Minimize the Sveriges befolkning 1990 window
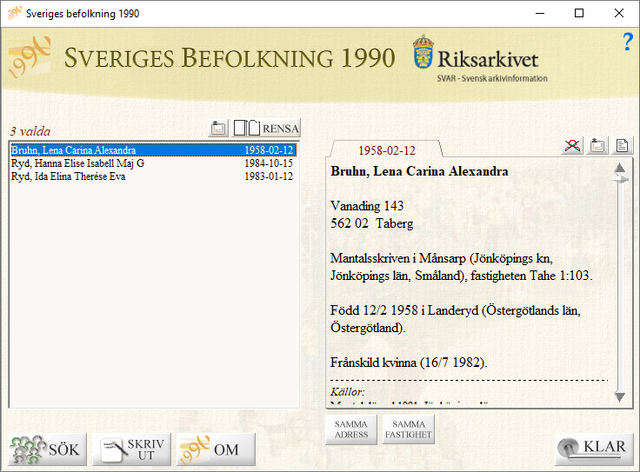The image size is (640, 472). (540, 13)
